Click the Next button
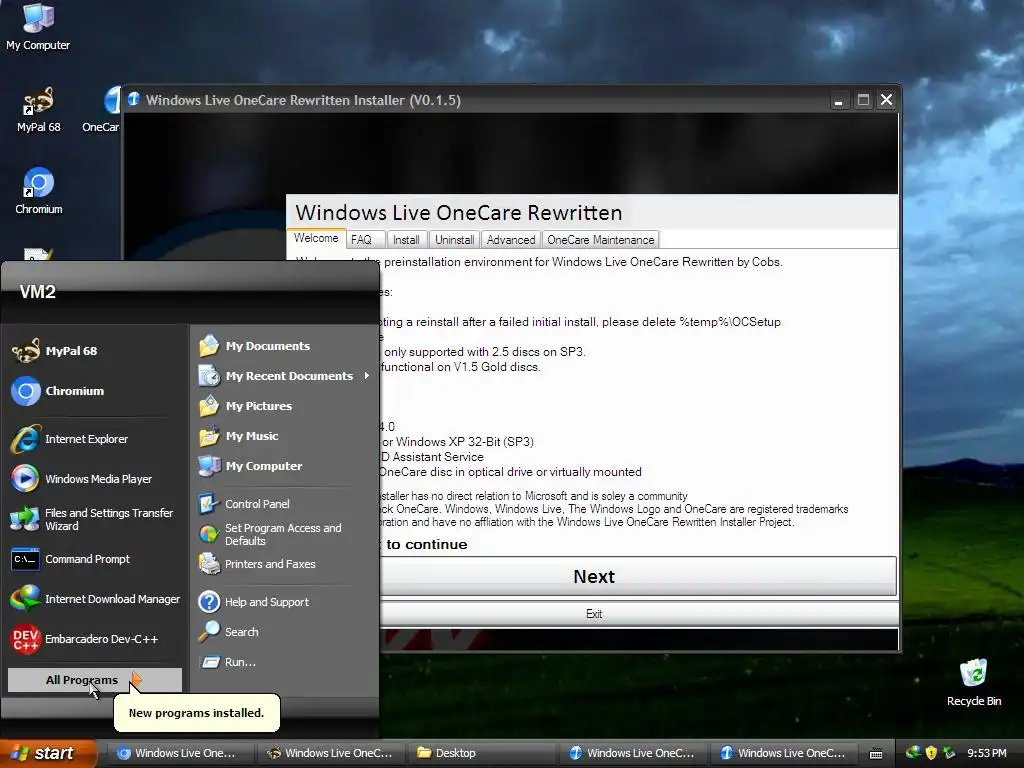Viewport: 1024px width, 768px height. [638, 577]
